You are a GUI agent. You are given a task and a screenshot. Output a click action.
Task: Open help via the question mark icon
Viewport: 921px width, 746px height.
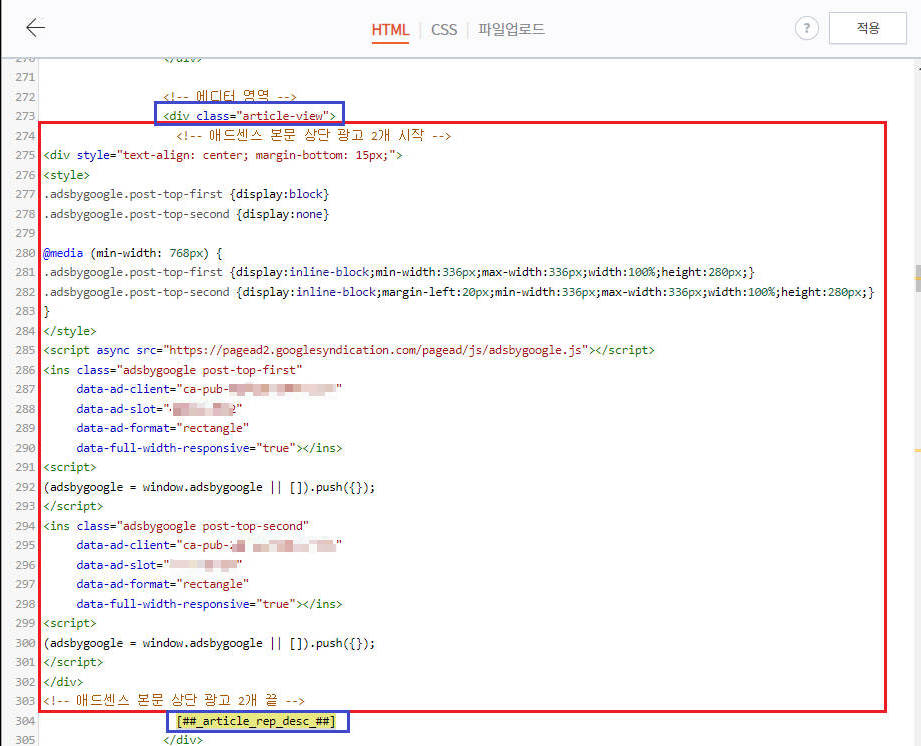pyautogui.click(x=806, y=28)
